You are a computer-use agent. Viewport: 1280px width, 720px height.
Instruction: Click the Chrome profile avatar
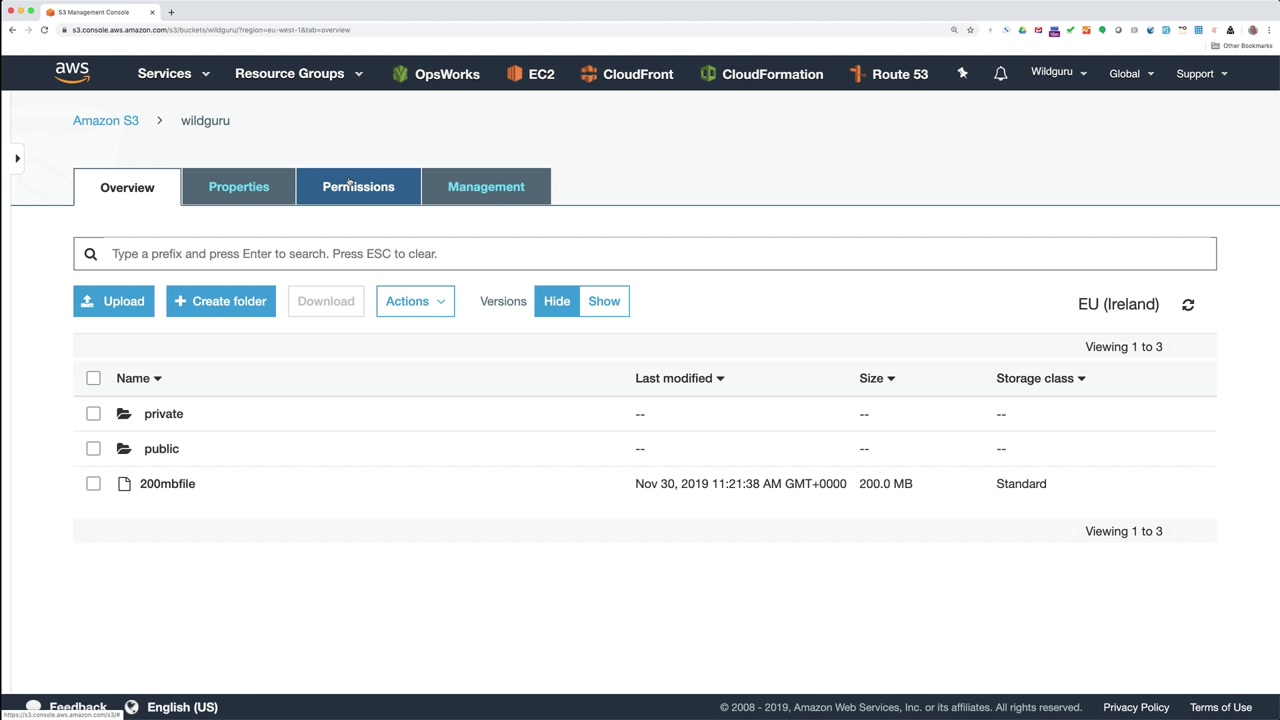coord(1252,30)
